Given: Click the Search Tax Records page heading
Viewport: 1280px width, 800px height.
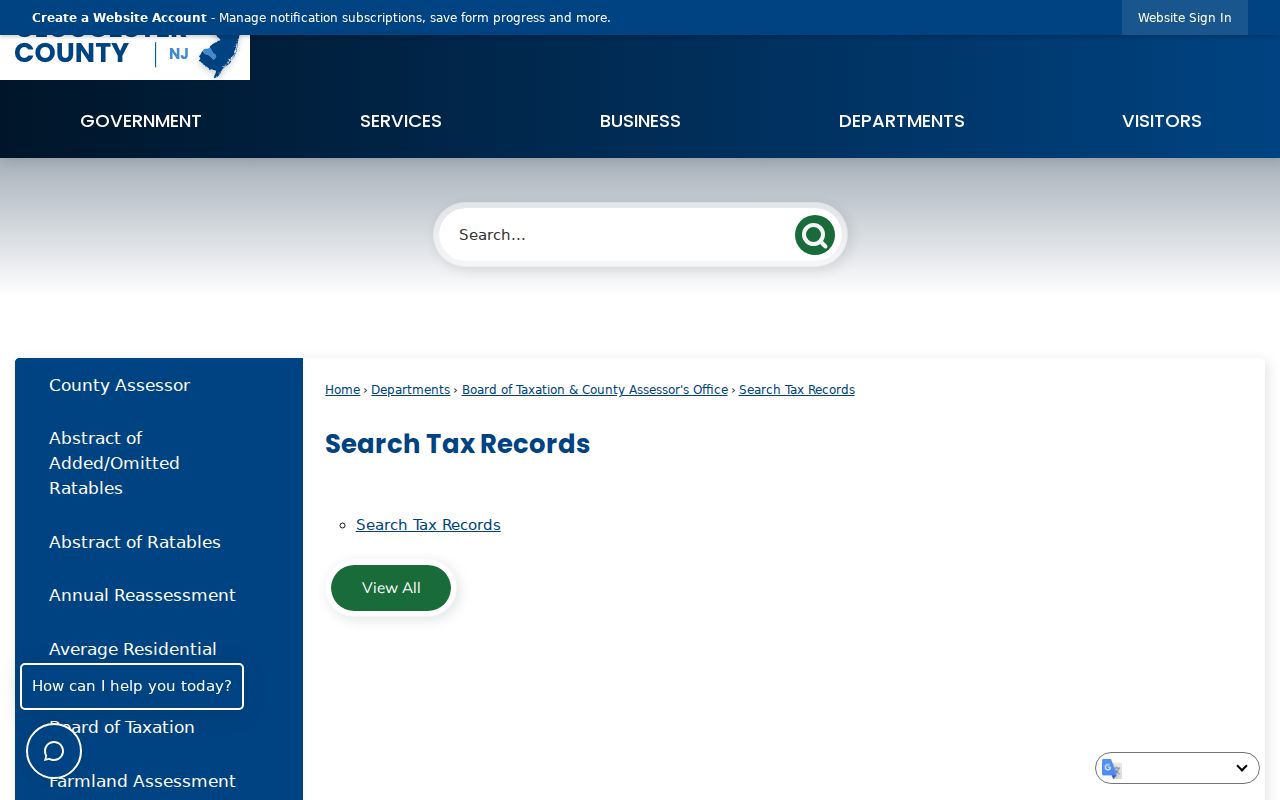Looking at the screenshot, I should (x=458, y=444).
